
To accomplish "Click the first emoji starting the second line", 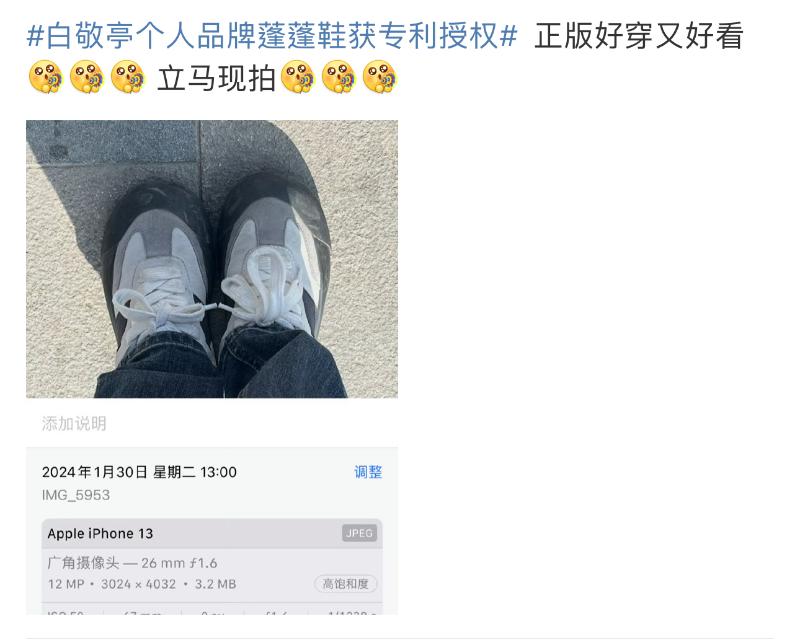I will click(x=45, y=77).
